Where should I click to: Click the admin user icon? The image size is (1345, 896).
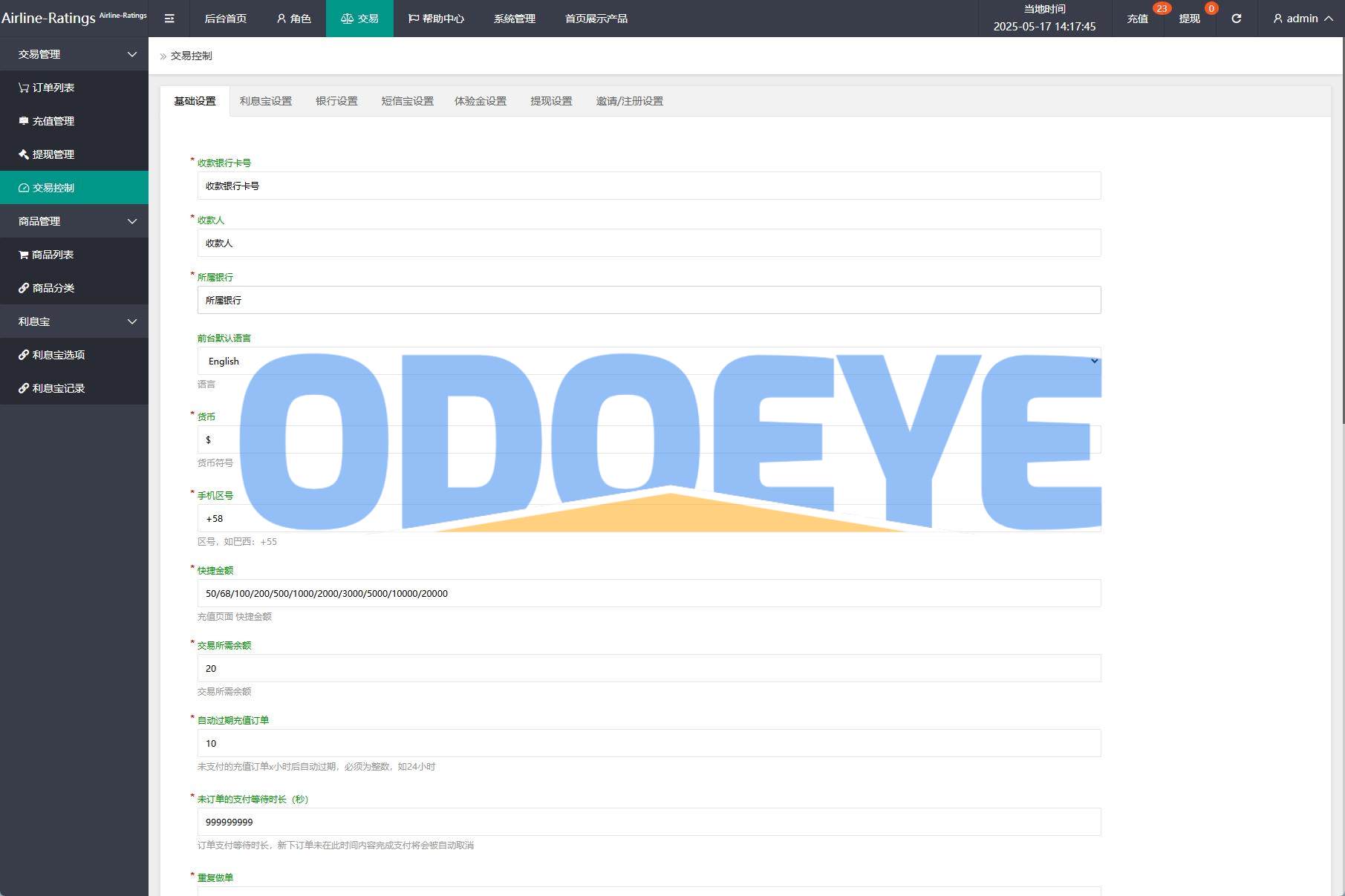coord(1278,19)
